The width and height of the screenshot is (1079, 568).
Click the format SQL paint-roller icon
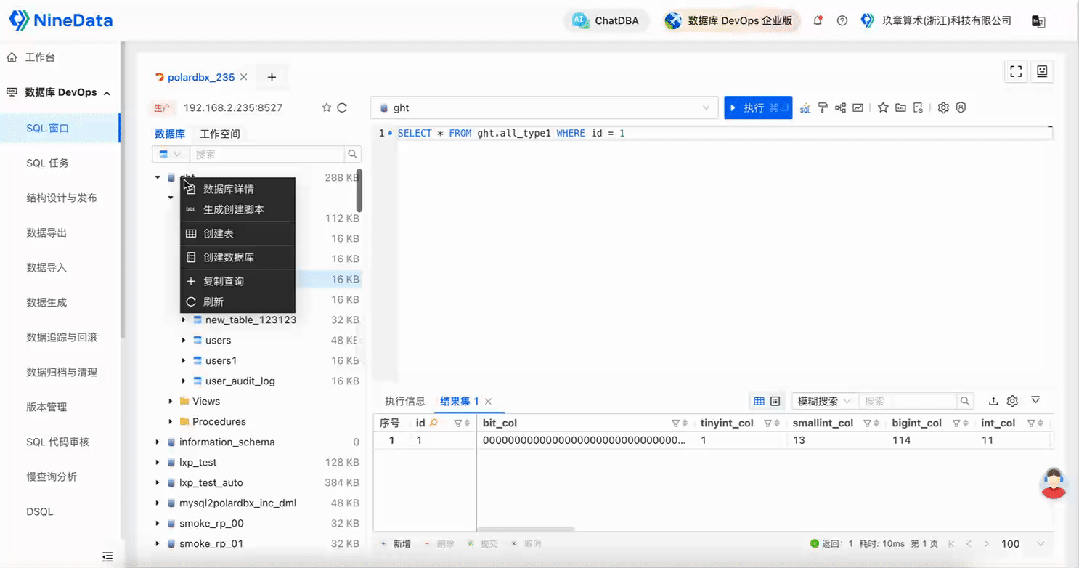coord(822,108)
